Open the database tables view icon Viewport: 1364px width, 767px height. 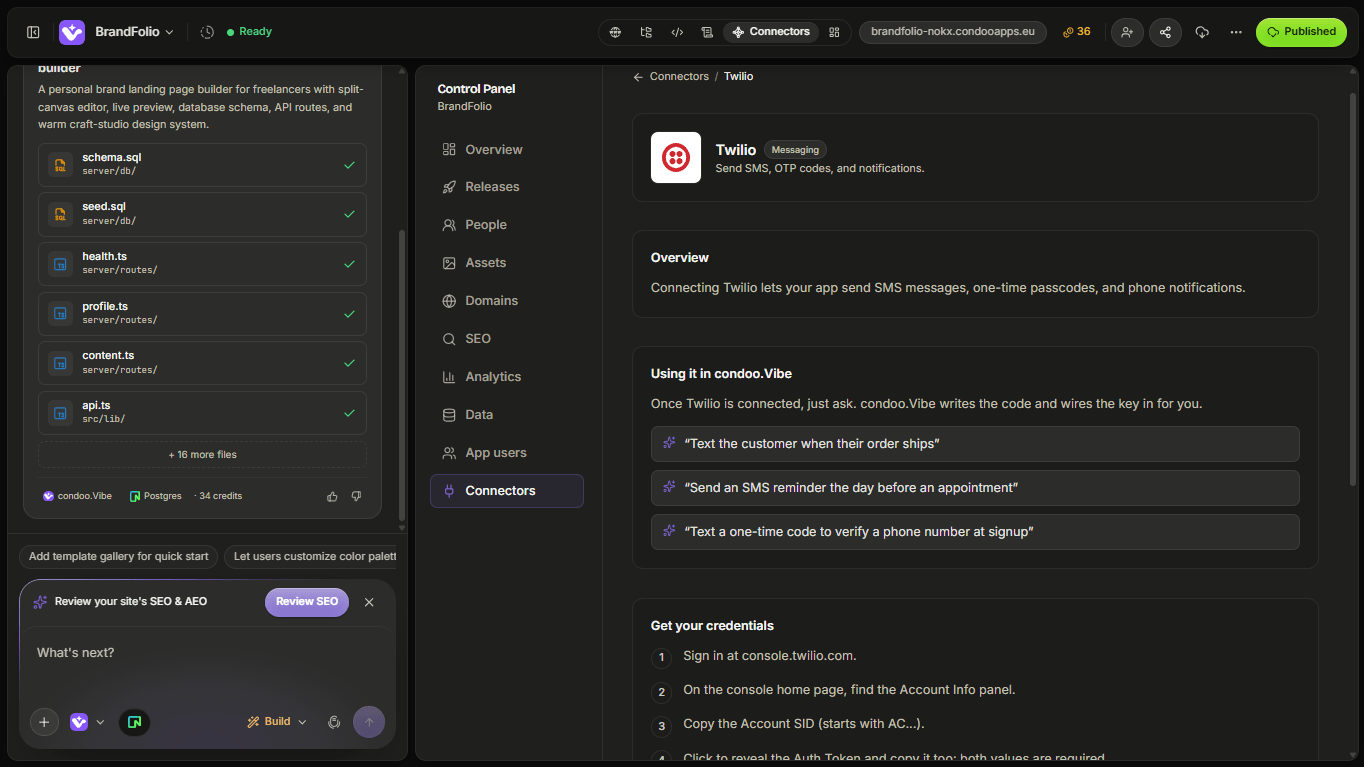coord(707,32)
